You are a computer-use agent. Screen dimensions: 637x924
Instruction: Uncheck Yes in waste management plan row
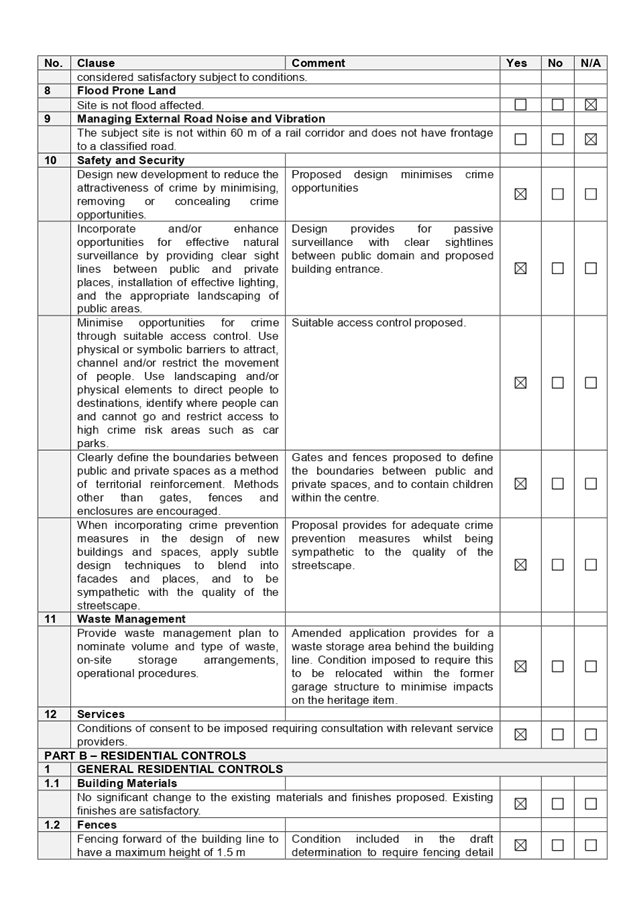[x=520, y=666]
